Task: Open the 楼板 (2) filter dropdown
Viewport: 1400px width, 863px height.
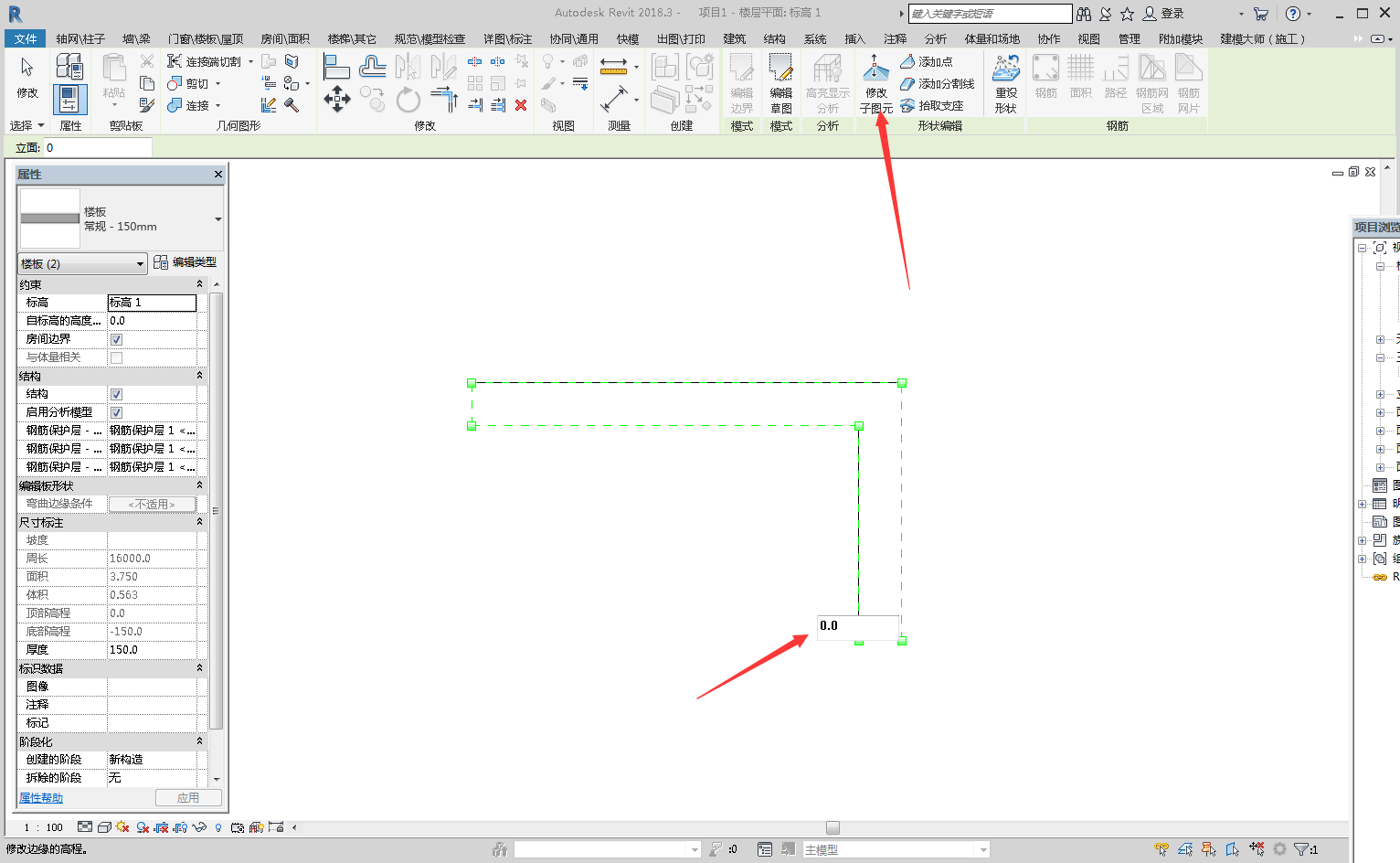Action: click(82, 263)
